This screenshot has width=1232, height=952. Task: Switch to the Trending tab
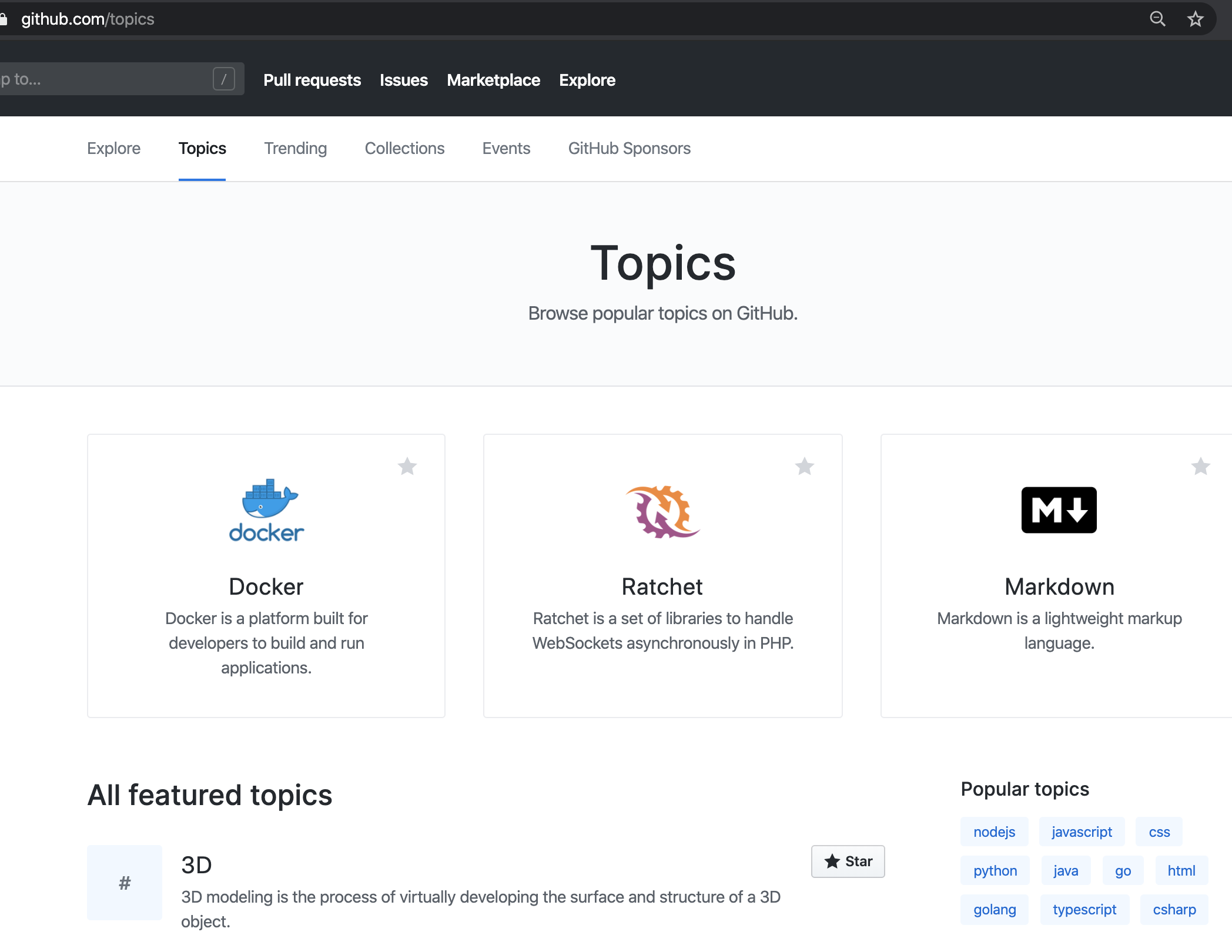[295, 148]
